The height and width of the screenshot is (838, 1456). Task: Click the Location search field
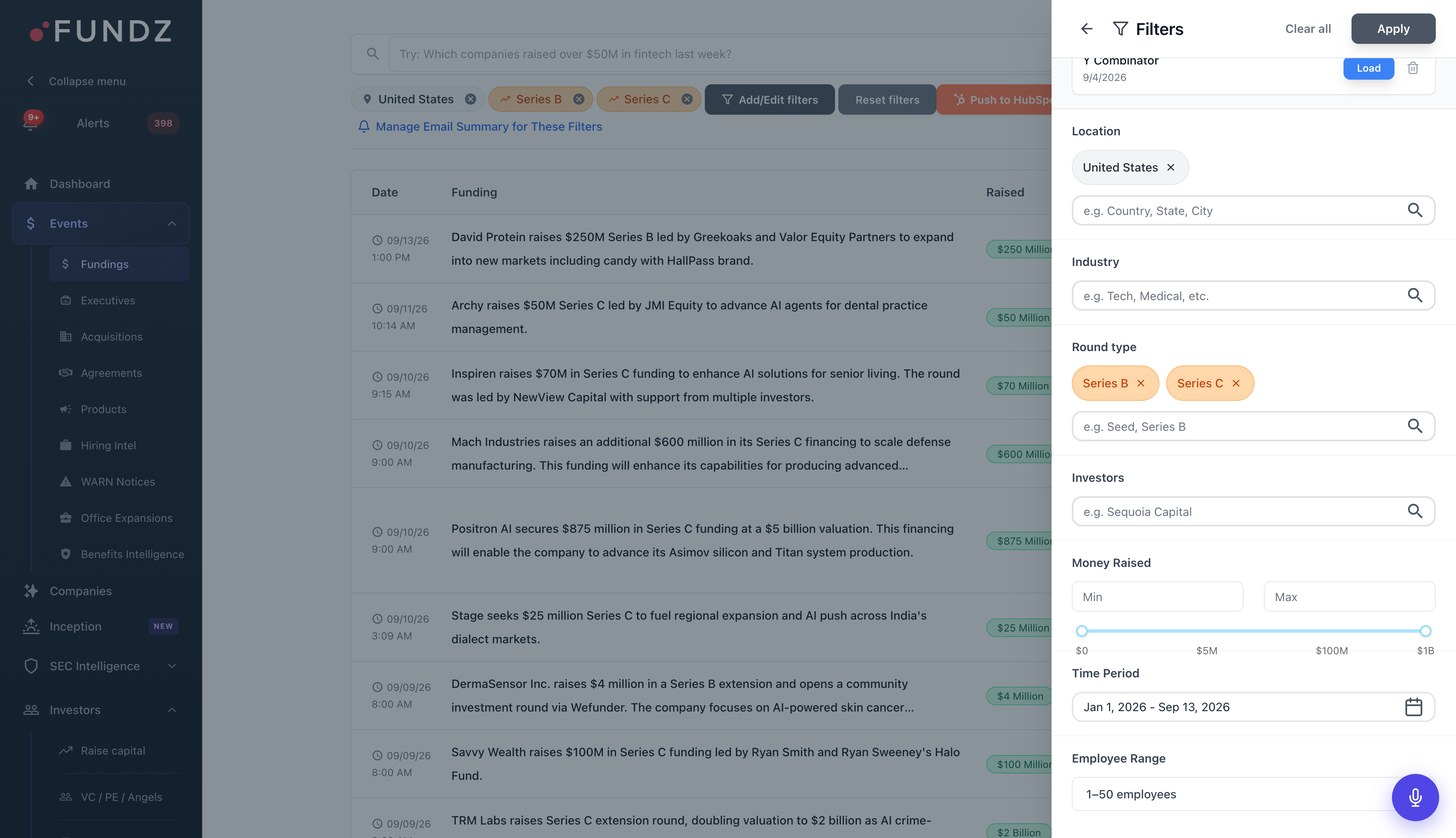point(1253,210)
